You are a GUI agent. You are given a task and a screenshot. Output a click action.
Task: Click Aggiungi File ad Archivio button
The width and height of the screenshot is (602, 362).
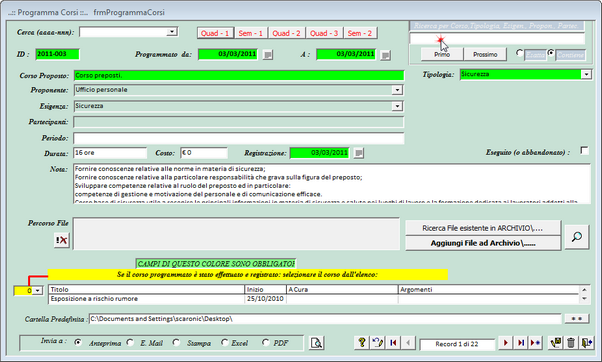(x=483, y=243)
